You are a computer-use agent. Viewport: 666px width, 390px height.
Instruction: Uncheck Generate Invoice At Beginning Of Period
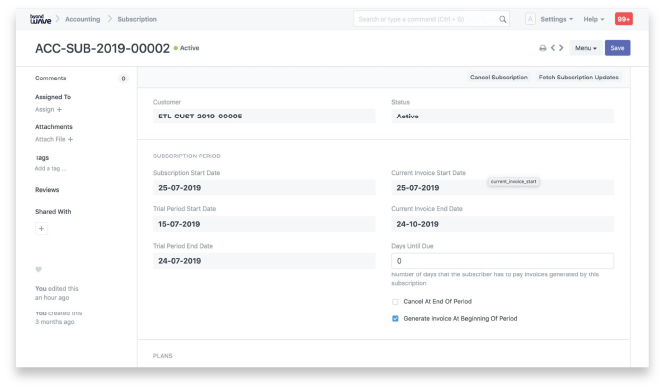click(x=395, y=319)
